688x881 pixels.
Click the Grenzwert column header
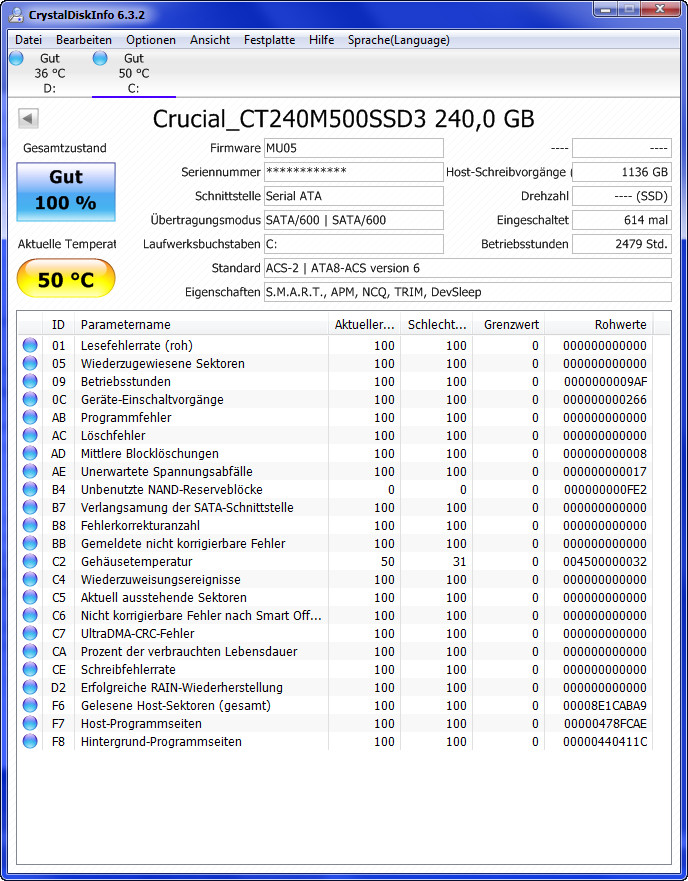pos(508,325)
